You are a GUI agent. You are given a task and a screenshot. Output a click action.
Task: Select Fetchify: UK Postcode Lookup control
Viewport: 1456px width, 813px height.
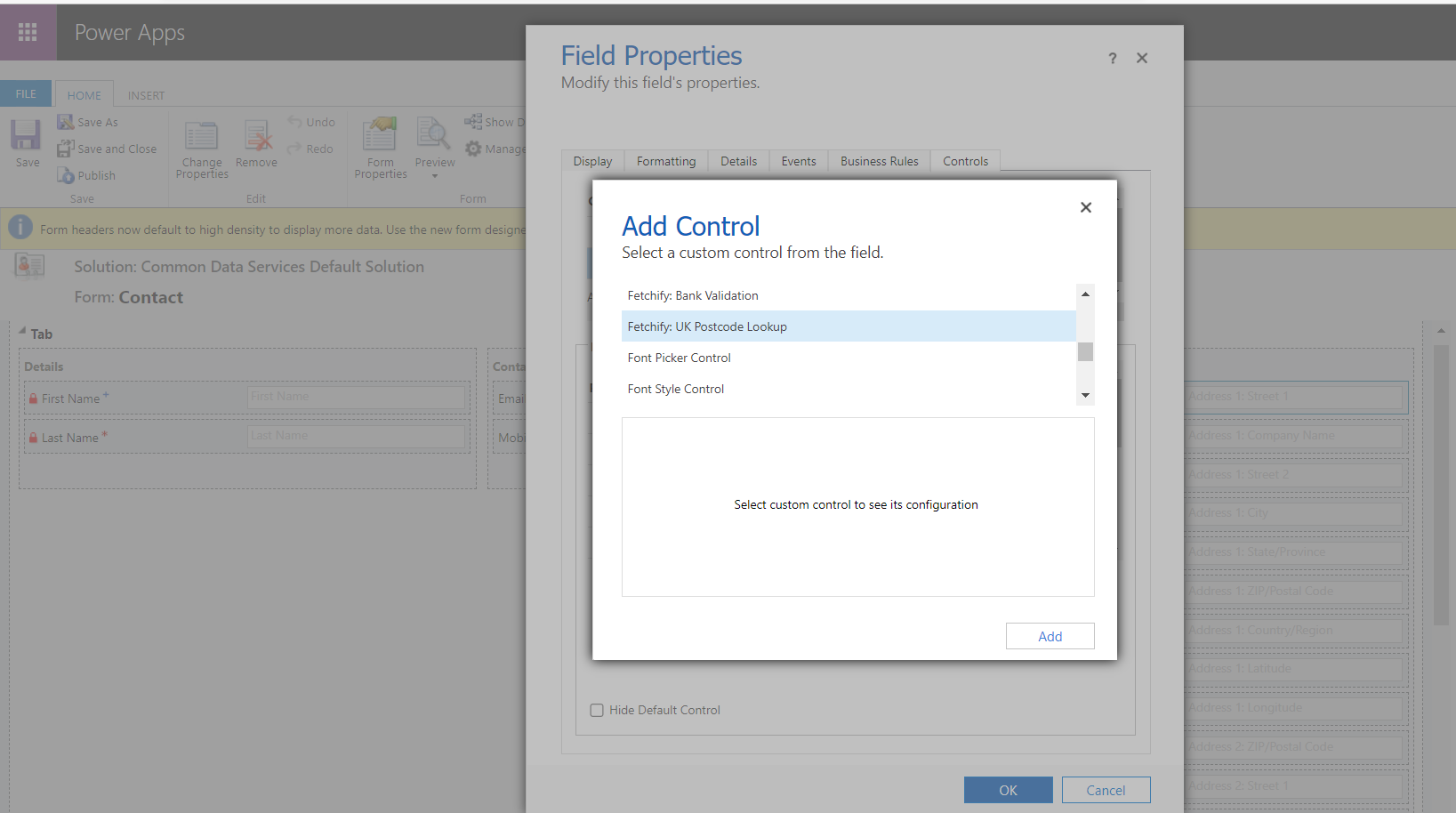pos(849,326)
